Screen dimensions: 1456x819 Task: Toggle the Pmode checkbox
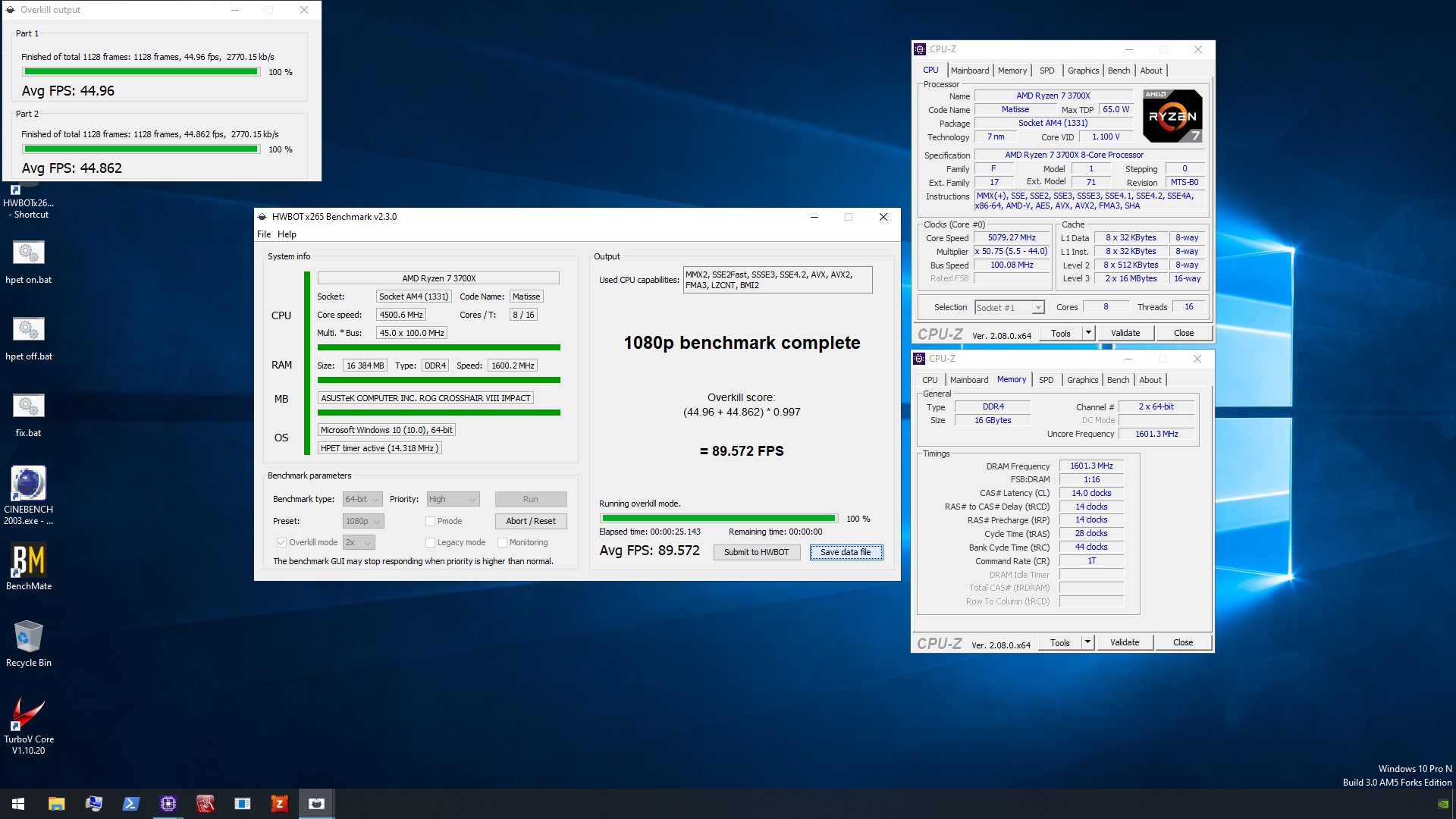(430, 521)
